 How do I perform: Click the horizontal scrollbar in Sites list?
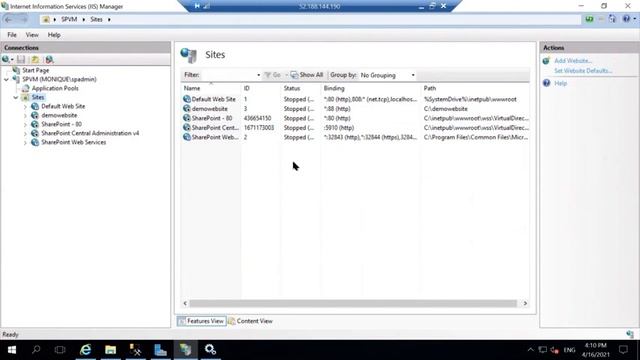tap(353, 303)
